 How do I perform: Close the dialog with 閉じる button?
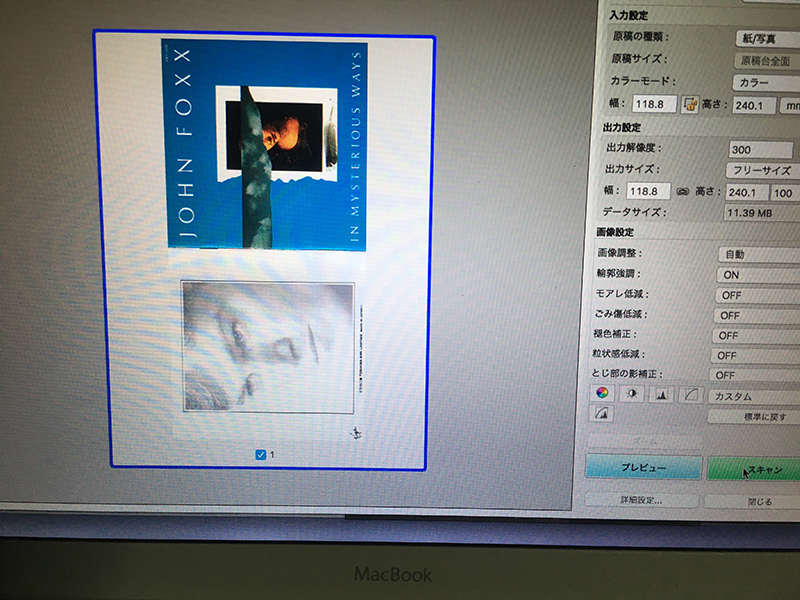point(753,502)
